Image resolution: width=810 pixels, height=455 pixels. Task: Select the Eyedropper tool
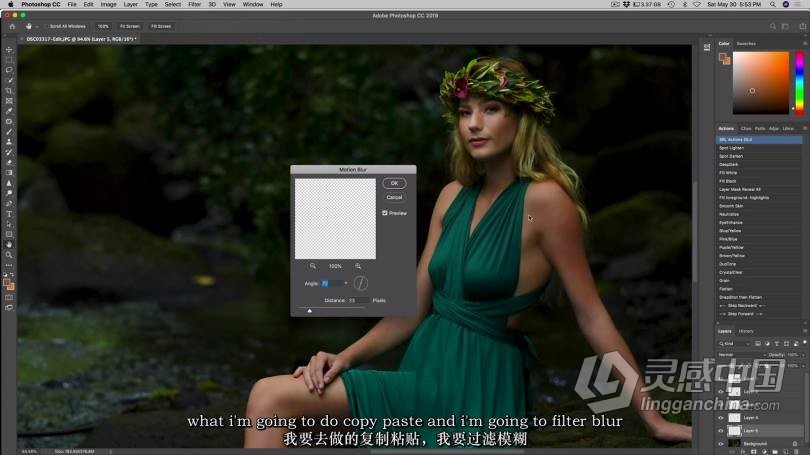click(9, 111)
